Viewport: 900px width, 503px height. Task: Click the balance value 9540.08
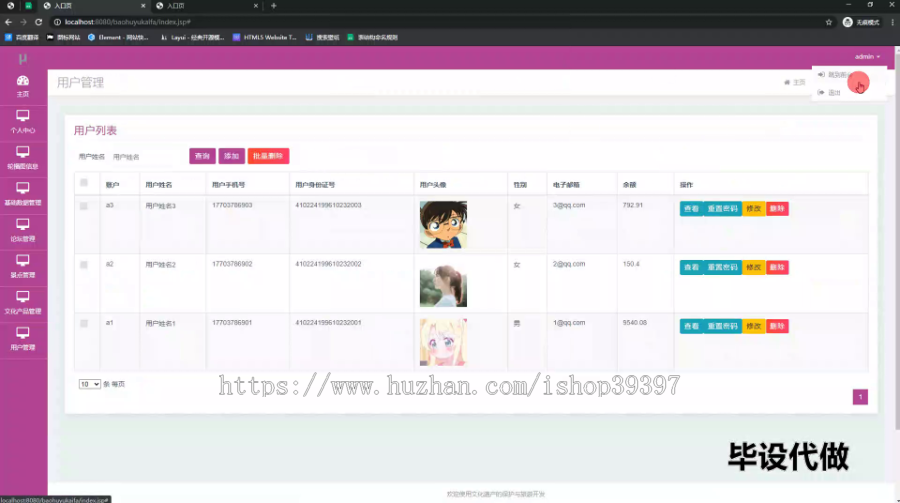634,323
